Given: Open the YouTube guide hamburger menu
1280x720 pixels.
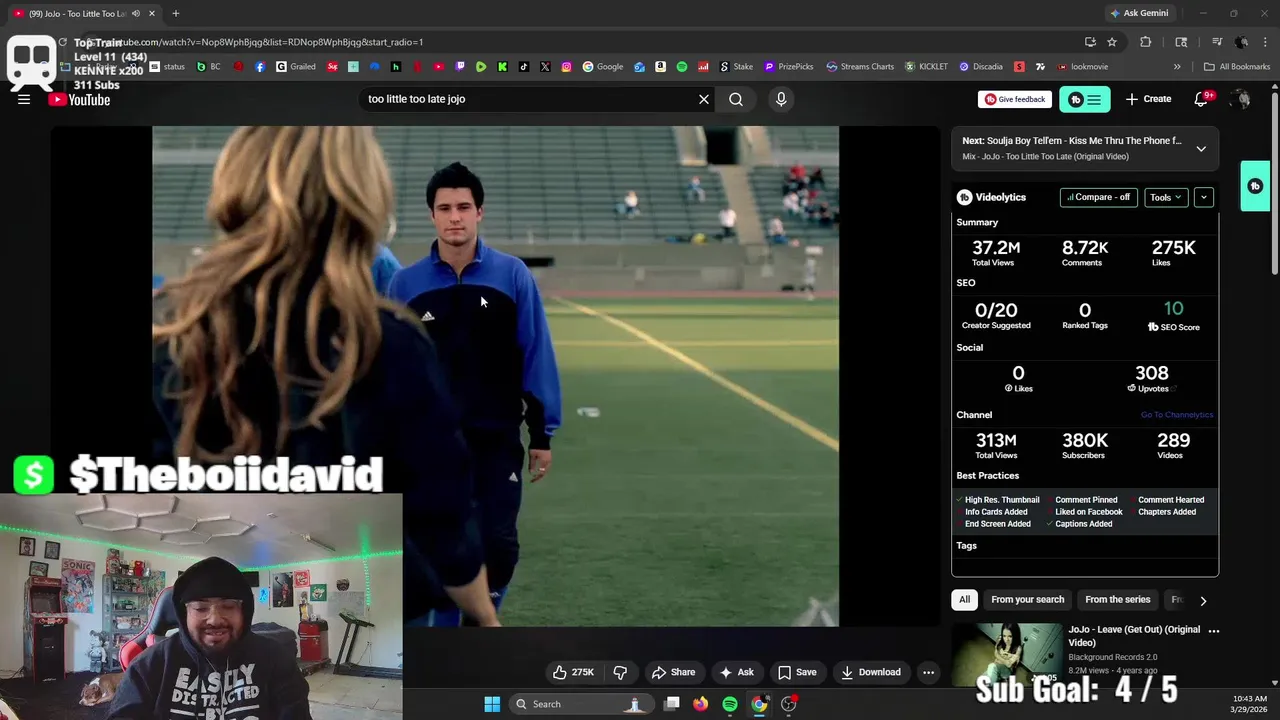Looking at the screenshot, I should [24, 99].
